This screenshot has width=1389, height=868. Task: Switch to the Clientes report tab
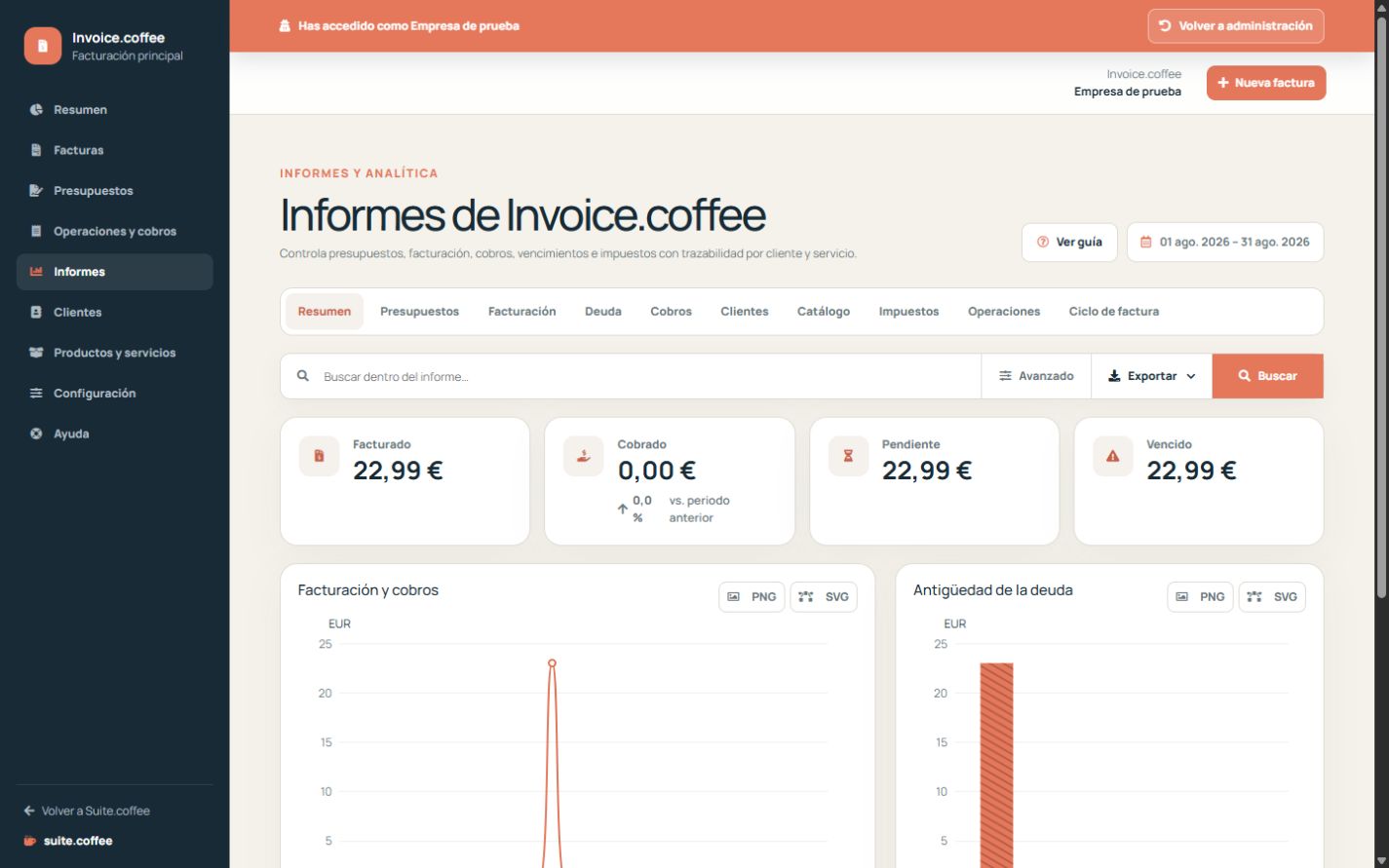[745, 312]
